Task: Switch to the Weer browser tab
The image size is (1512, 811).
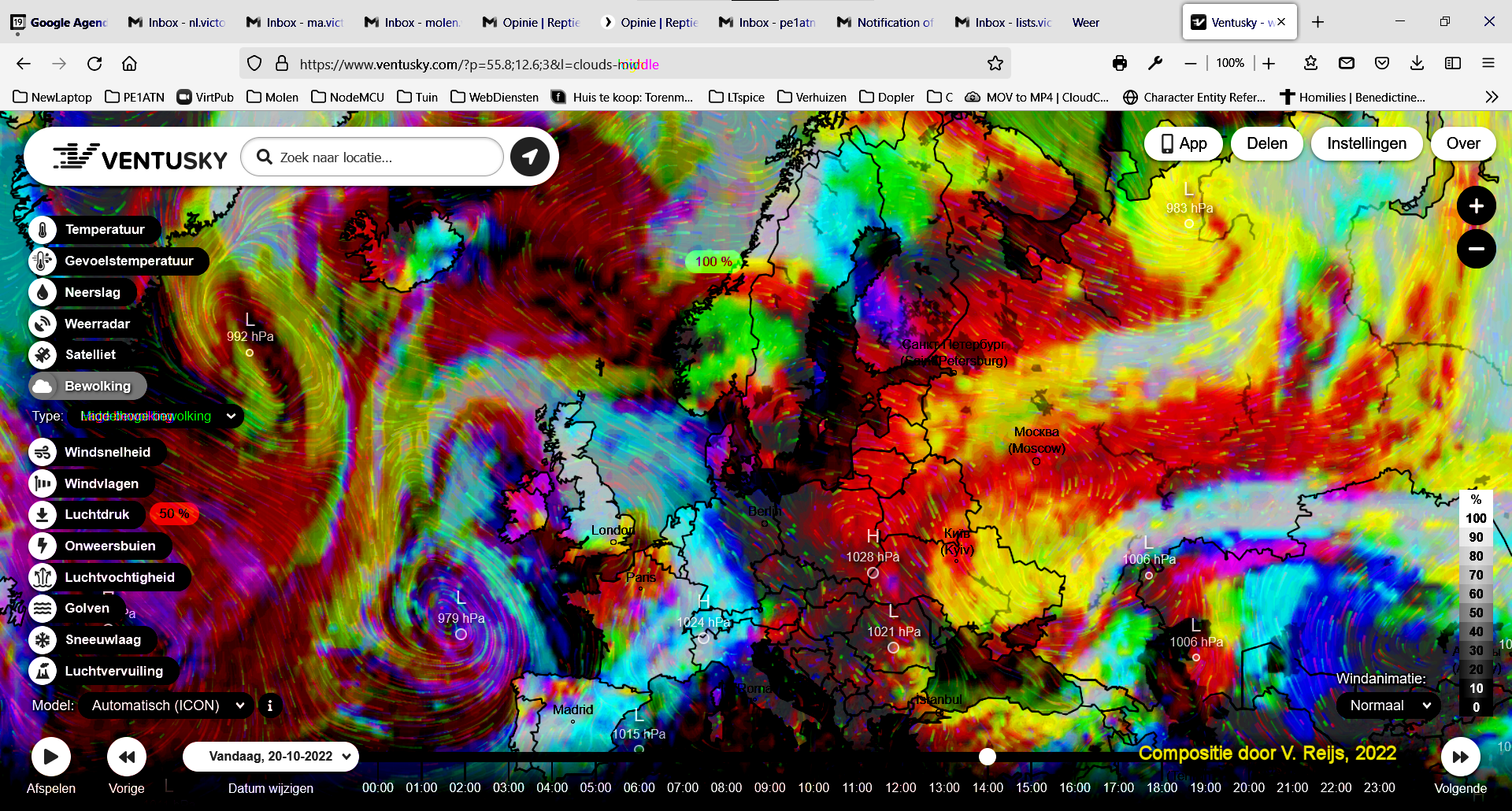Action: click(x=1085, y=22)
